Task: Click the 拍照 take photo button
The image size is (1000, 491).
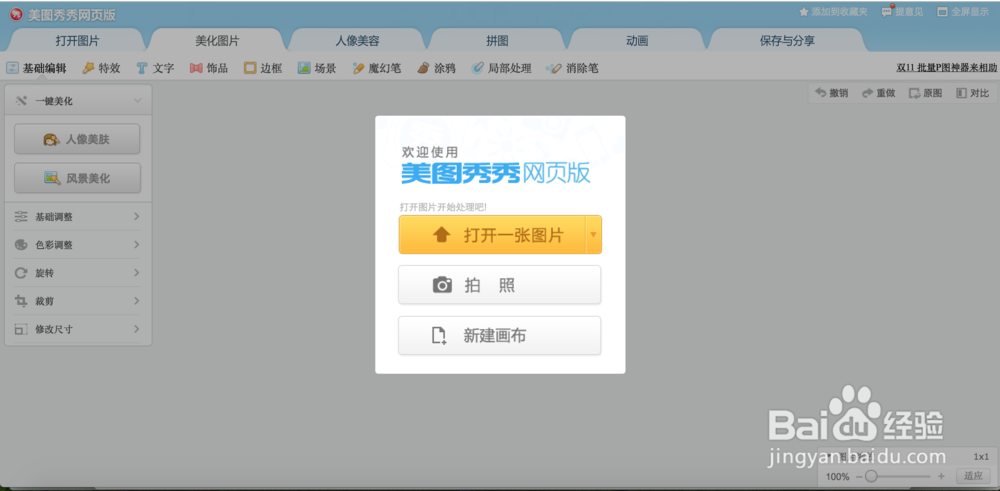Action: pos(500,285)
